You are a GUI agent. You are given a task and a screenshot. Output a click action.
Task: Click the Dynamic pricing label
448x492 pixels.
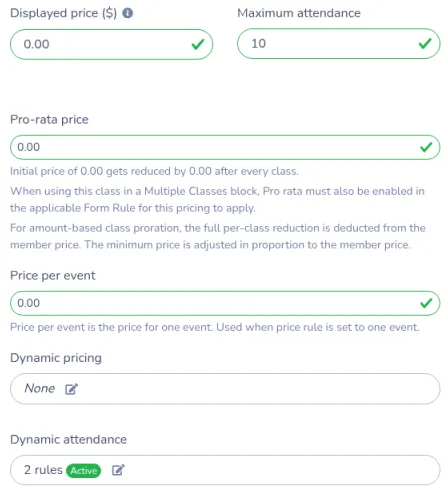coord(56,358)
